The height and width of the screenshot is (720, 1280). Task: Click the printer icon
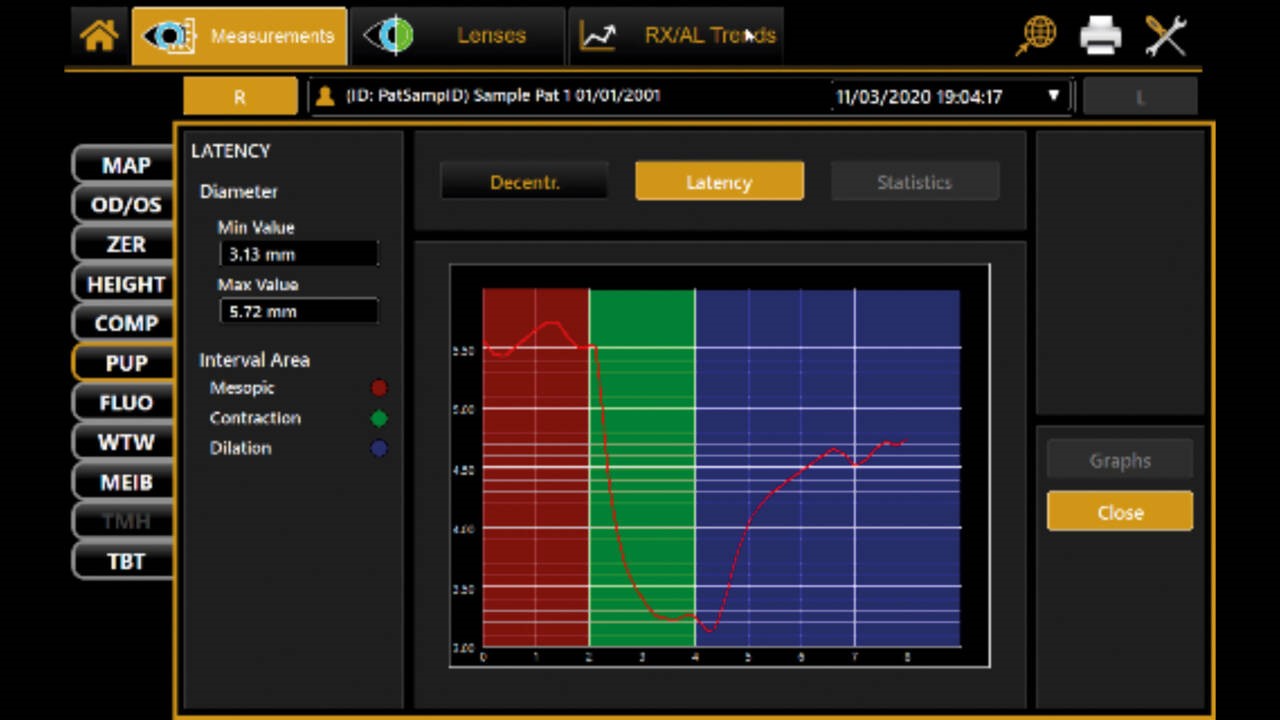pos(1100,36)
